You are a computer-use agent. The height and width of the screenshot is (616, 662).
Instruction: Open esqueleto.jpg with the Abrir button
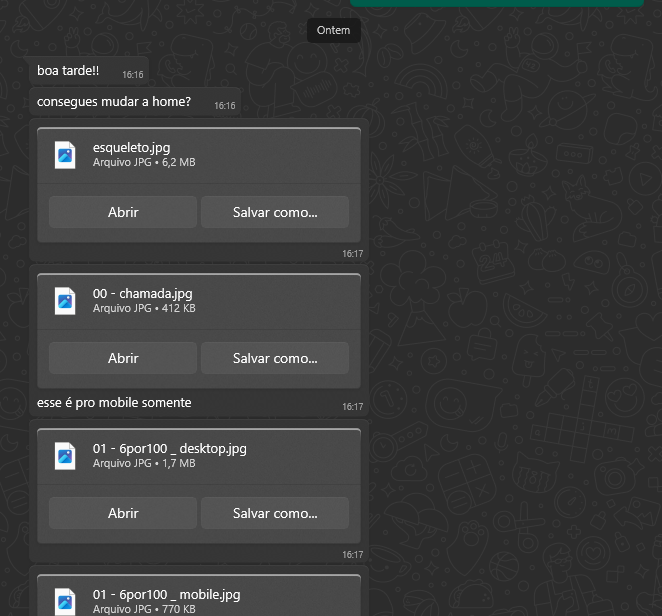[x=123, y=212]
